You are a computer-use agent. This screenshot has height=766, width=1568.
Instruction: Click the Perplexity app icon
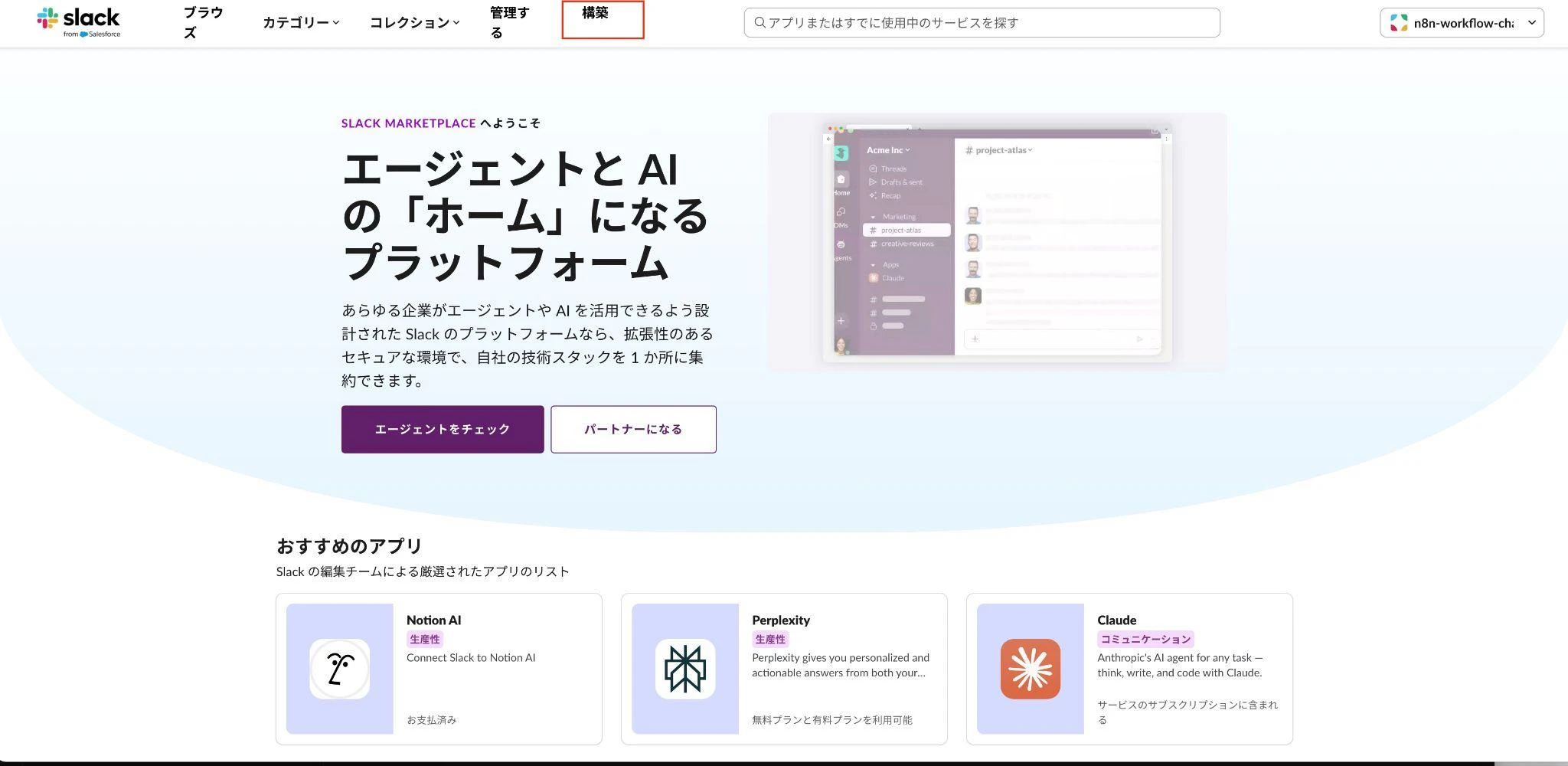pos(684,669)
